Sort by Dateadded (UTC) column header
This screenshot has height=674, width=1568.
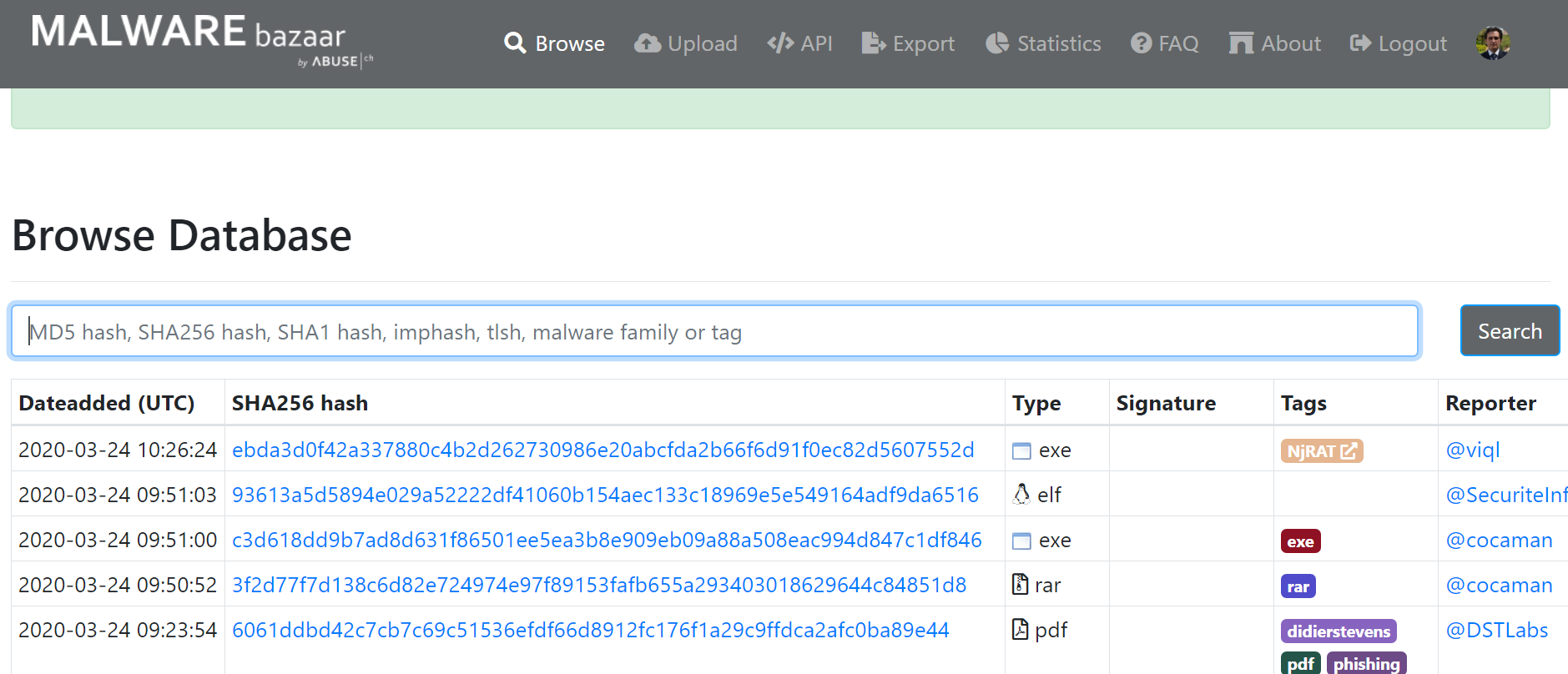pyautogui.click(x=107, y=404)
